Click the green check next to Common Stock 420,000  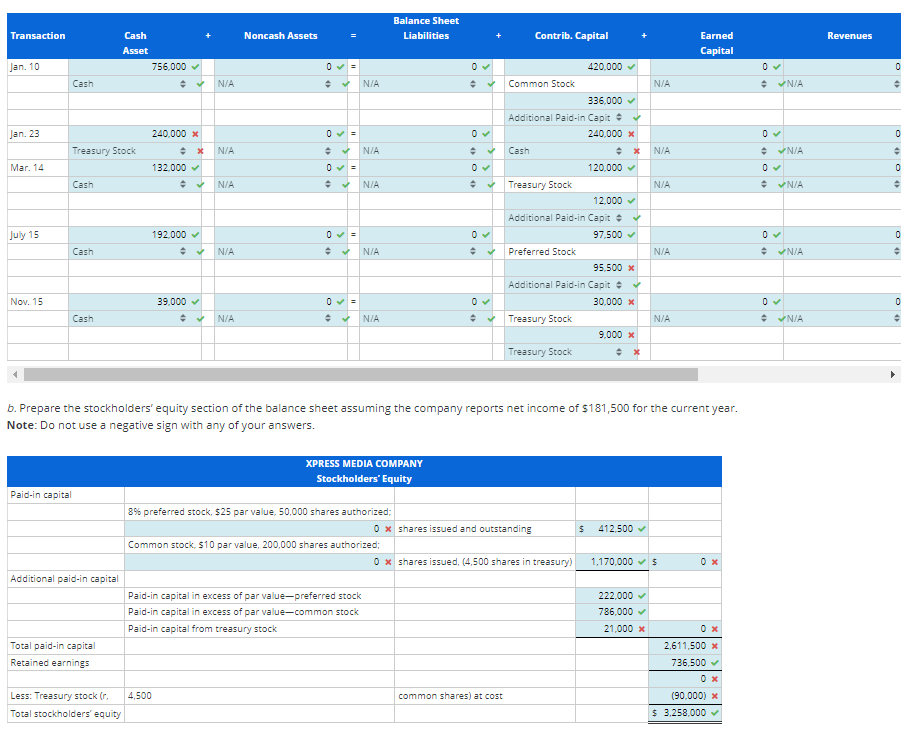point(631,67)
